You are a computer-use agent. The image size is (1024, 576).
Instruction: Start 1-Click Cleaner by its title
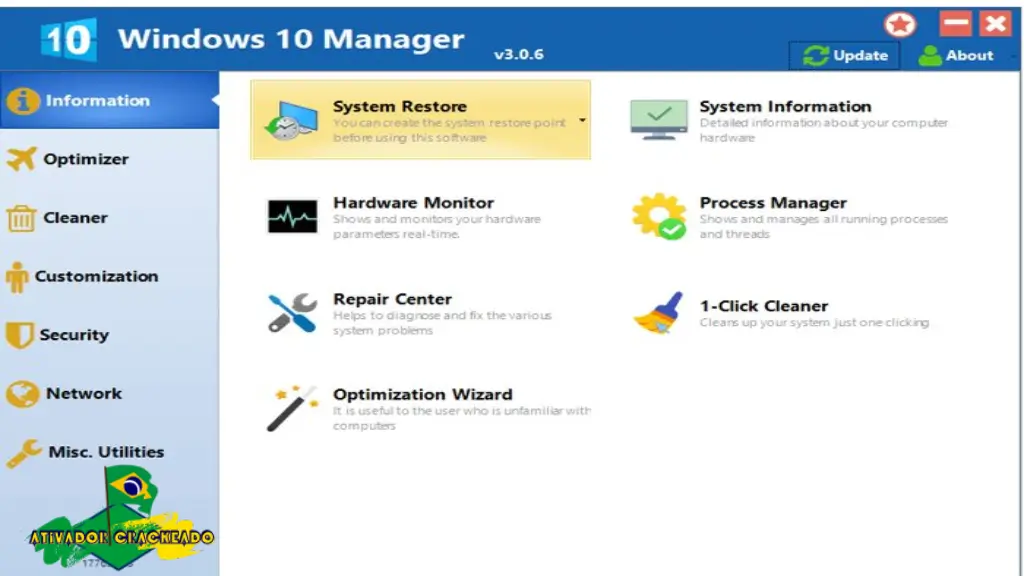(763, 306)
